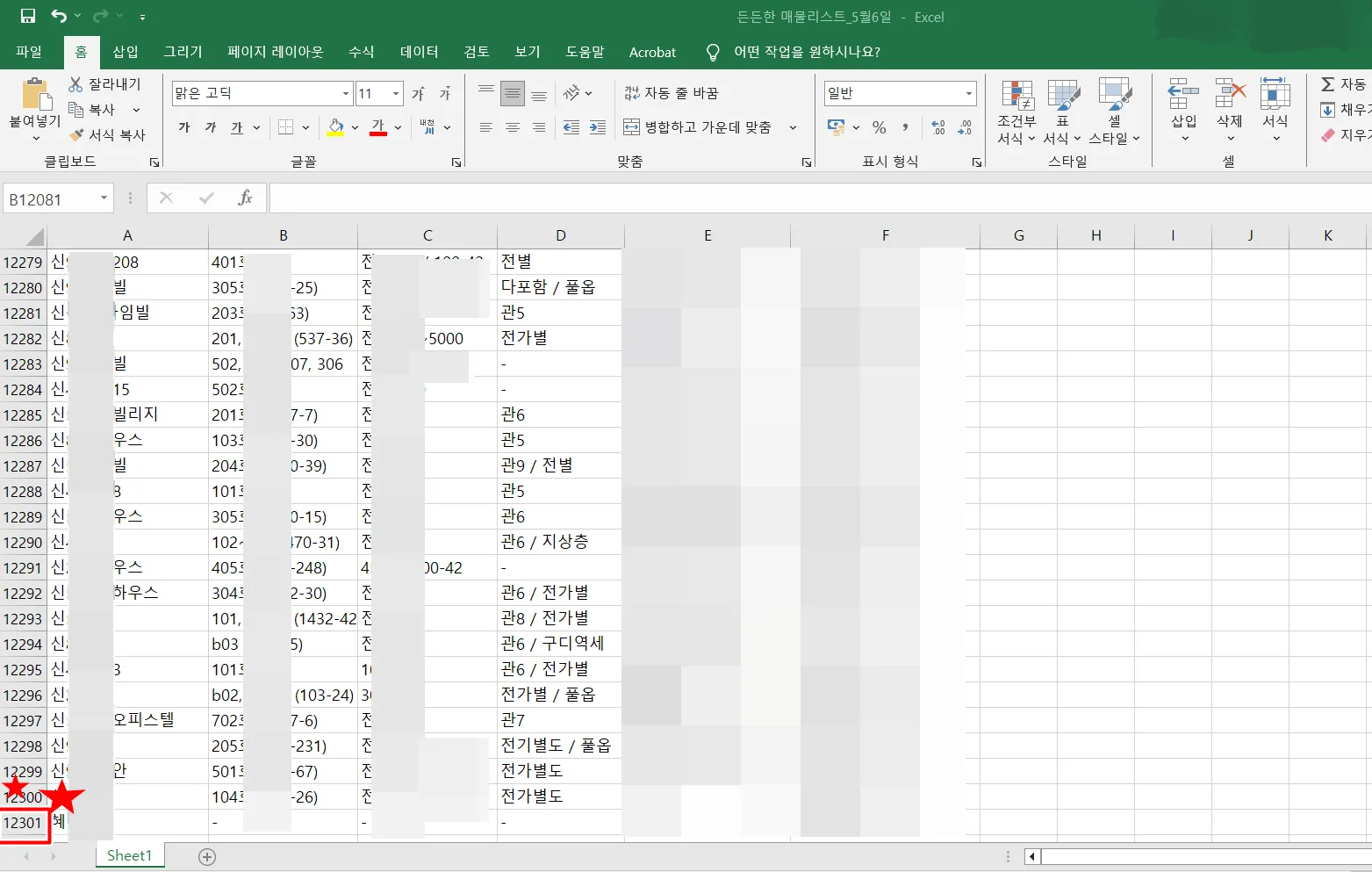Expand the Name Box dropdown arrow
1372x872 pixels.
(x=104, y=198)
